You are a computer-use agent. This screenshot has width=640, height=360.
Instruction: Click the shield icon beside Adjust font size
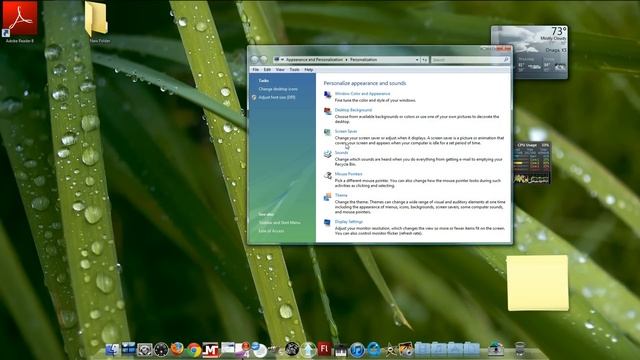[x=254, y=98]
